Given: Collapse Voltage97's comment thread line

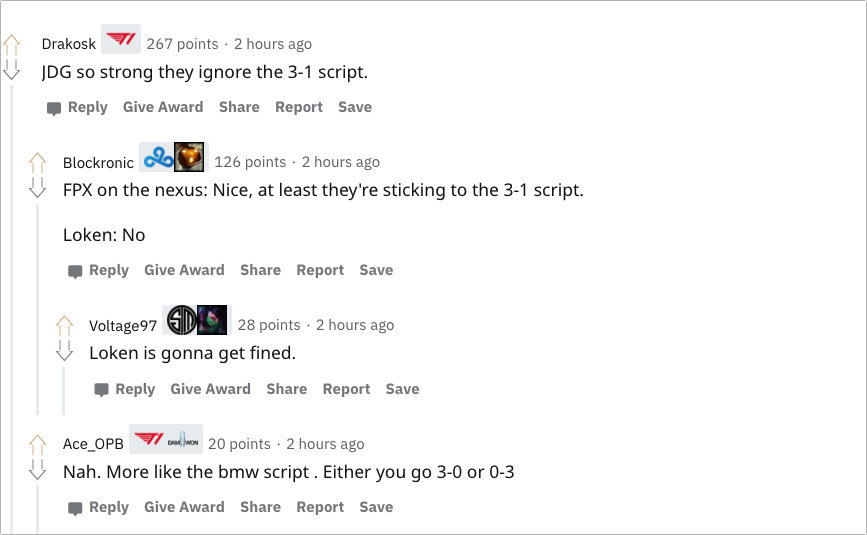Looking at the screenshot, I should (65, 390).
